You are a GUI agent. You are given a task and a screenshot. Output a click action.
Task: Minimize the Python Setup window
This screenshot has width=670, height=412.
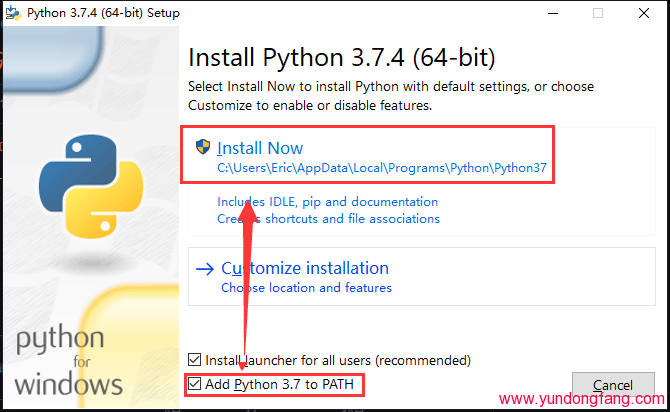click(553, 13)
